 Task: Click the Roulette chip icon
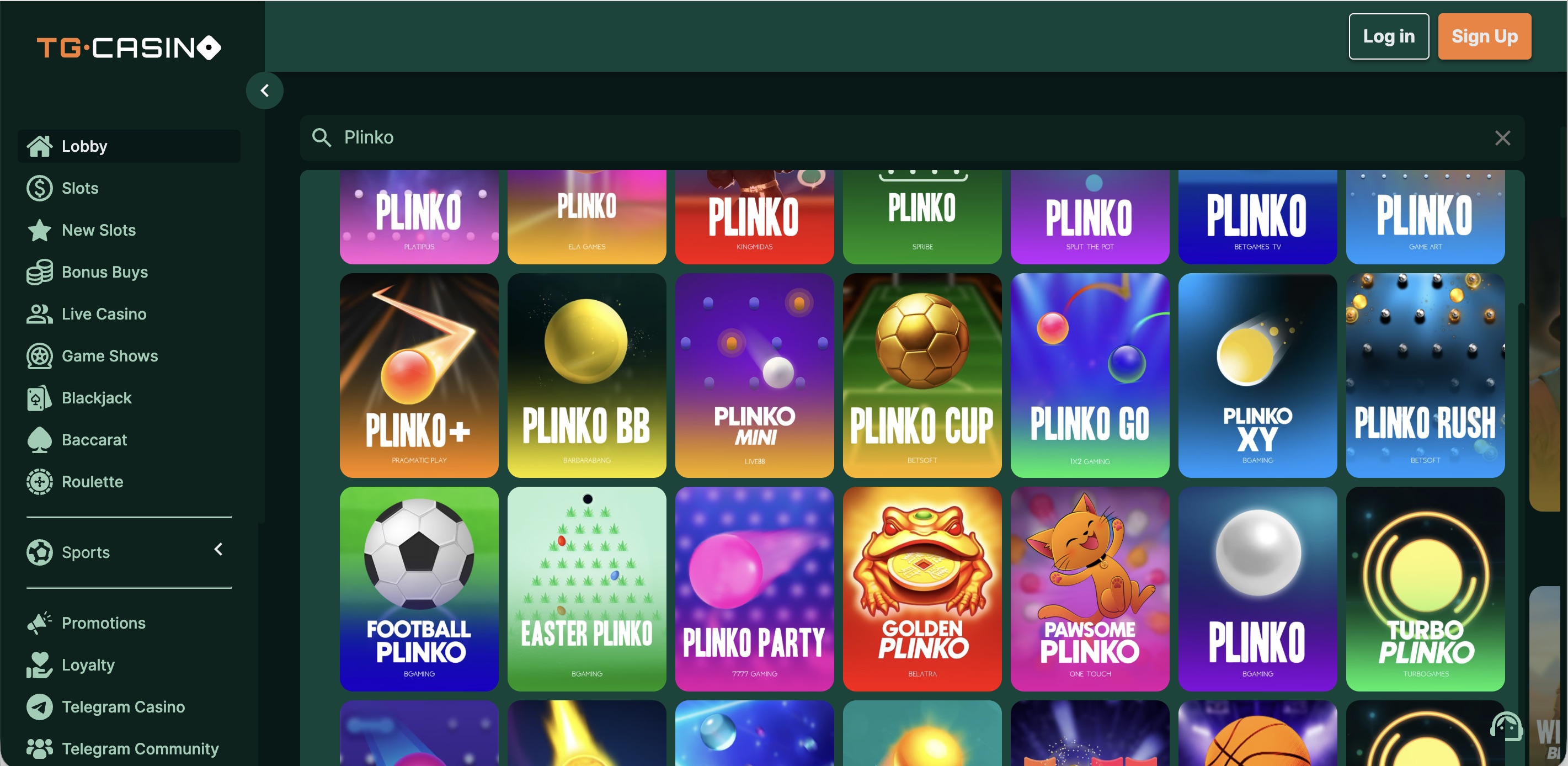click(40, 482)
